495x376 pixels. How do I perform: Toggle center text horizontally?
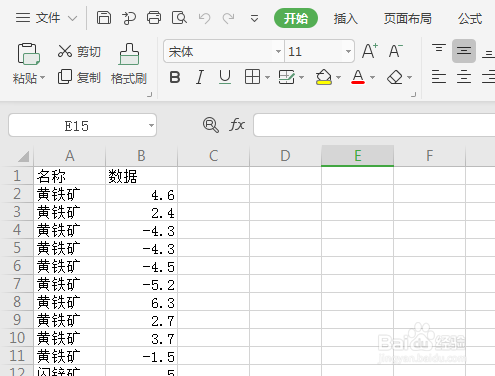click(x=464, y=77)
